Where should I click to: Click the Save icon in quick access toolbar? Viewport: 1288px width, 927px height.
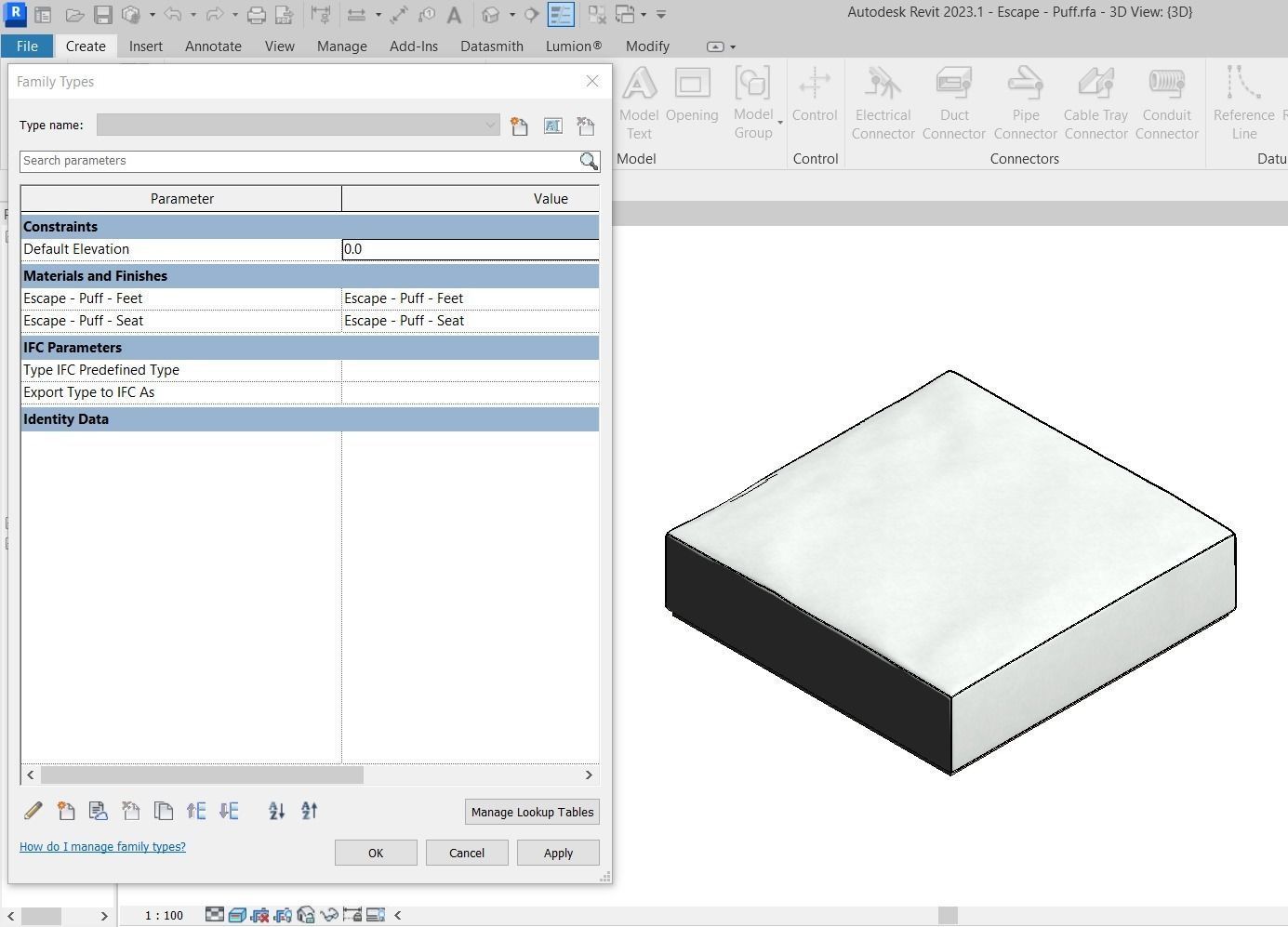(x=103, y=15)
